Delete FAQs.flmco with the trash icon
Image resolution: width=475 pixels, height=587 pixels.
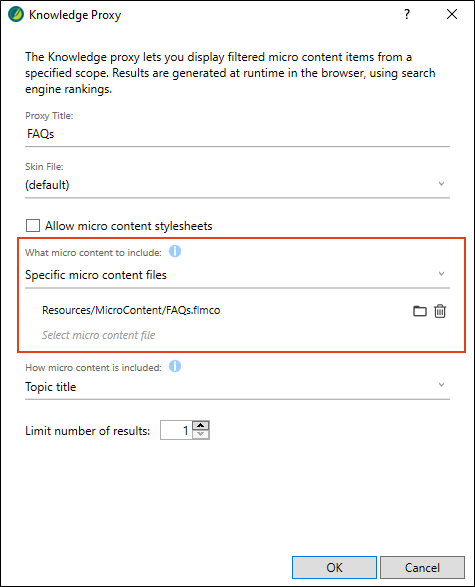[x=440, y=311]
